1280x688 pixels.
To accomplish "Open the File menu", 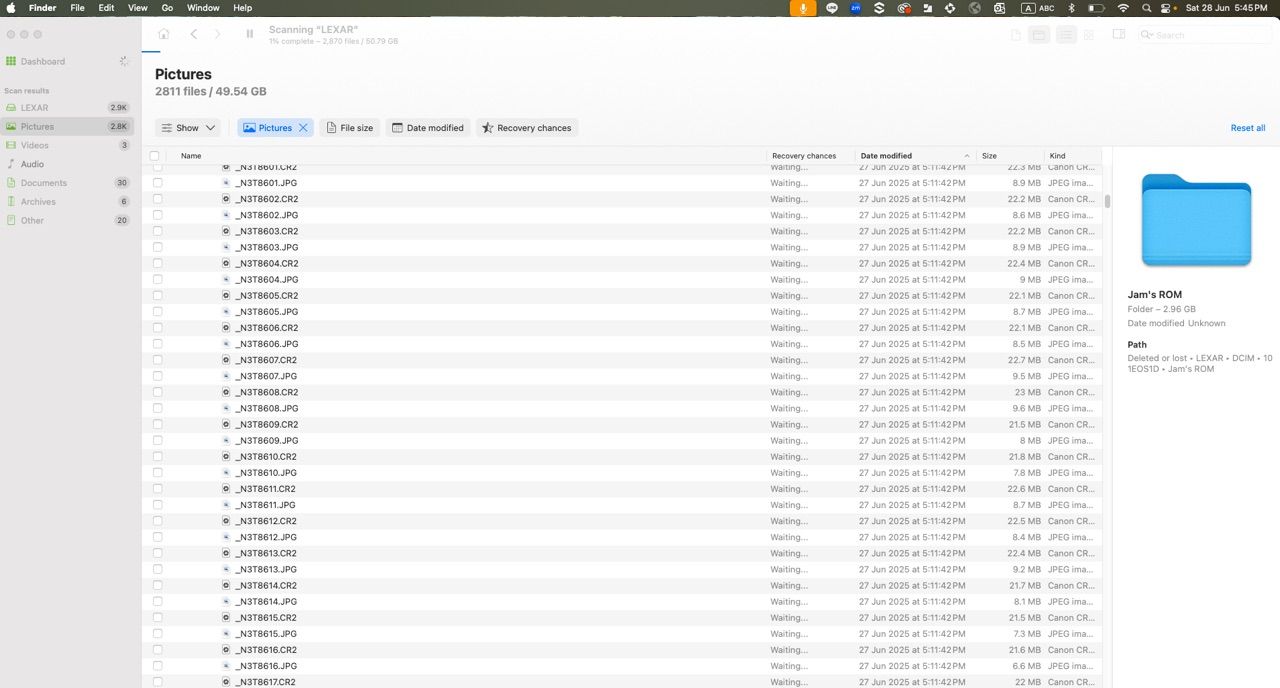I will 77,8.
